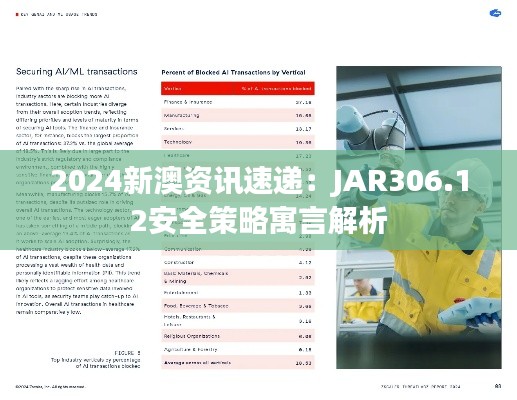Click the value in the Finance & Insurance row
517x400 pixels.
point(303,102)
